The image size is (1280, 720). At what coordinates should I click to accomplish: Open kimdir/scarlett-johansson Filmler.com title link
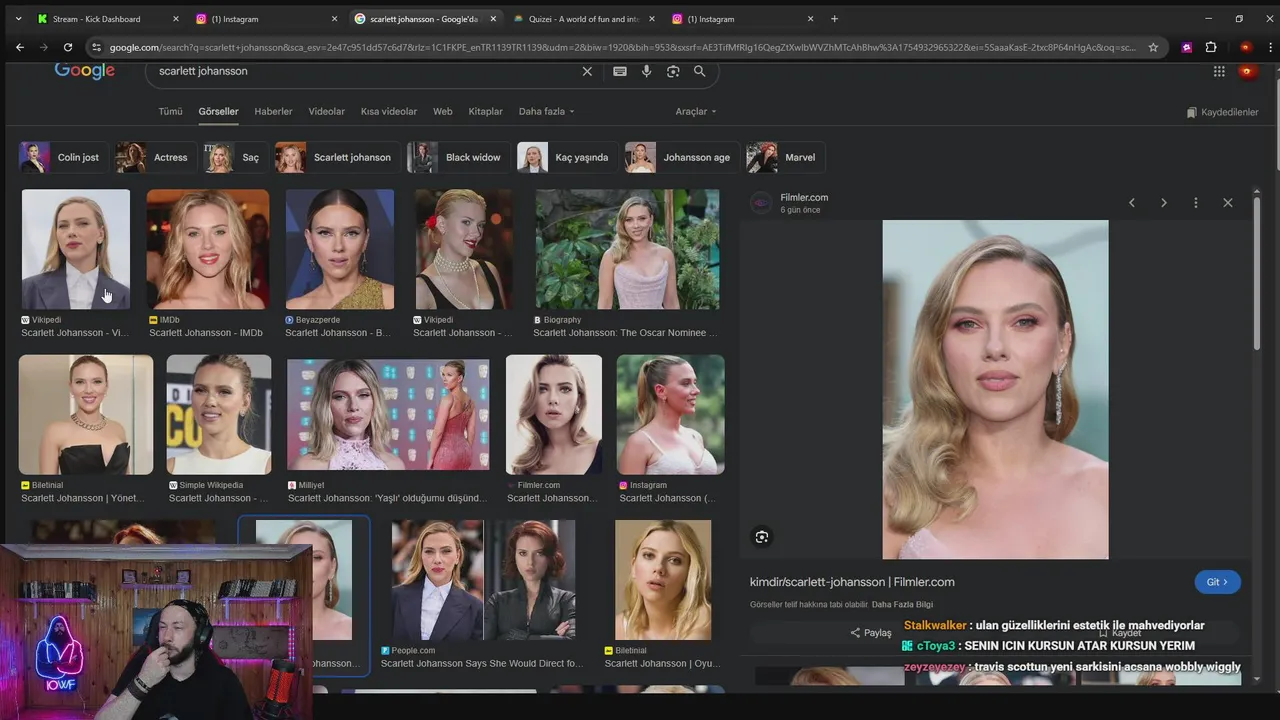852,582
